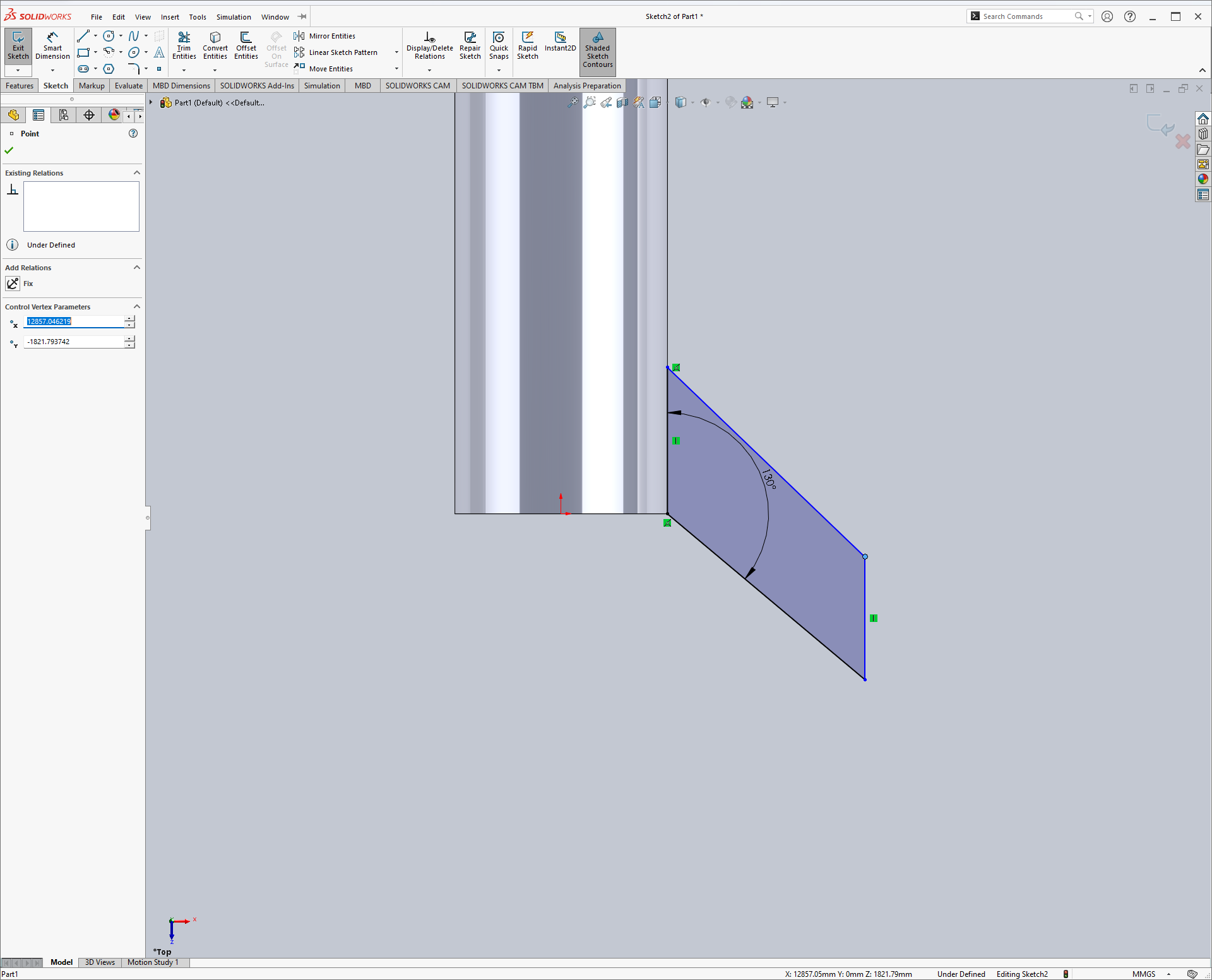
Task: Click Mirror Entities
Action: (x=324, y=36)
